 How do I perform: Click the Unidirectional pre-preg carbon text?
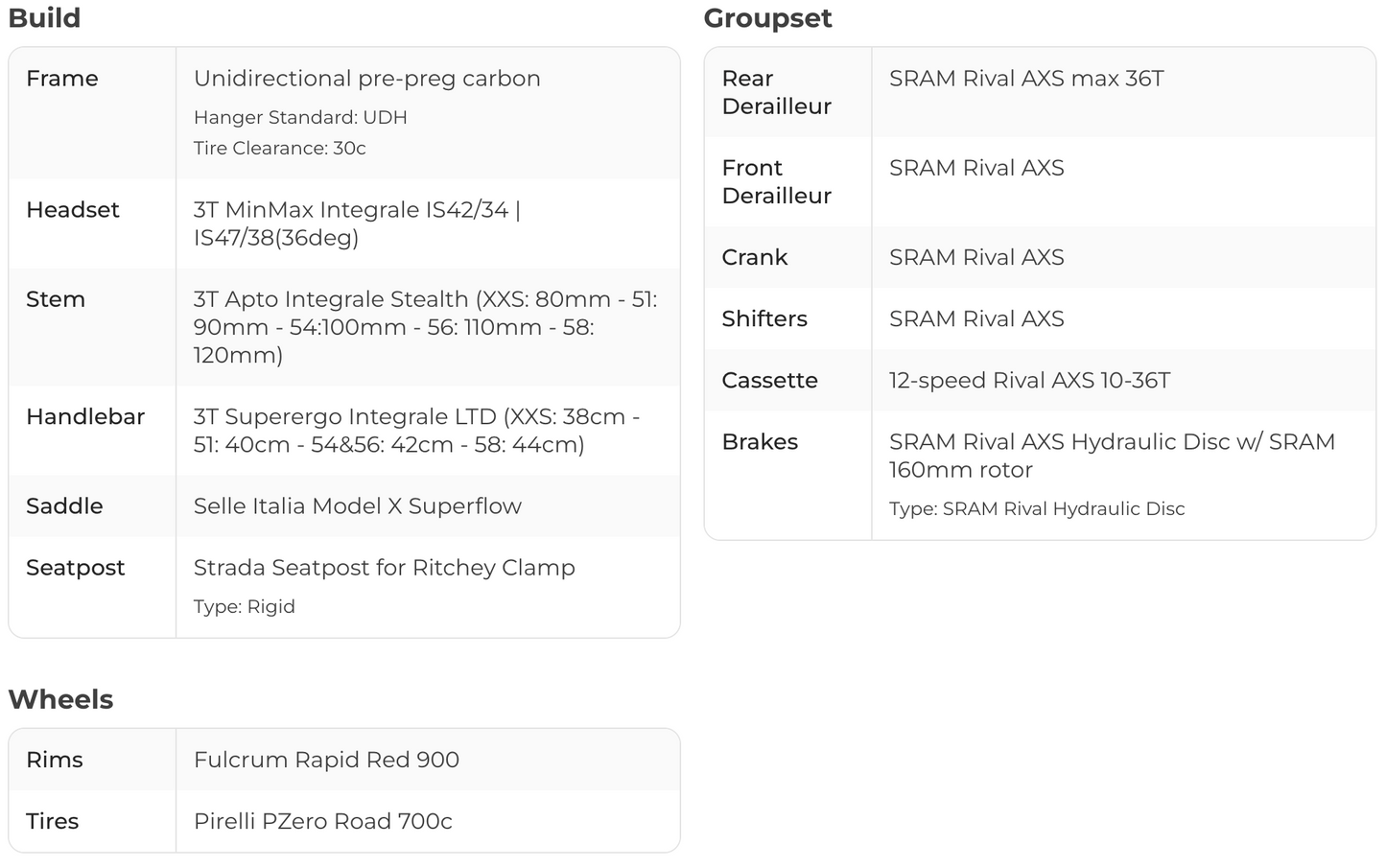tap(366, 79)
